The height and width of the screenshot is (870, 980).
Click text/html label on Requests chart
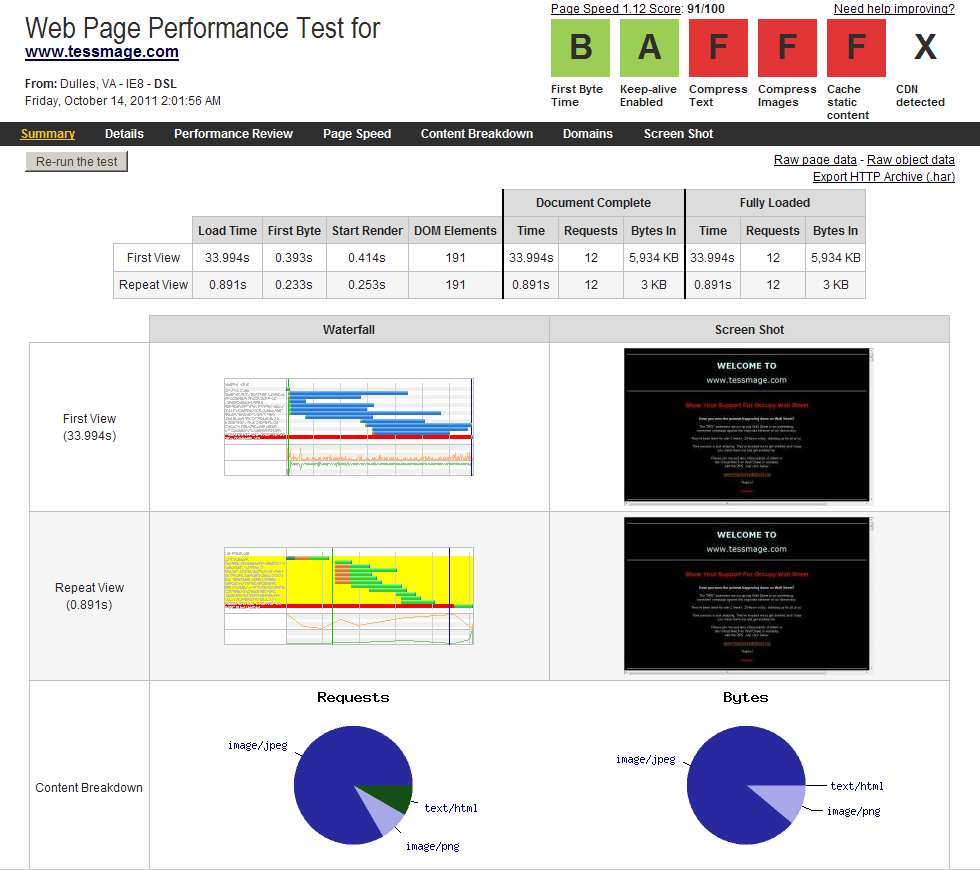pyautogui.click(x=451, y=808)
